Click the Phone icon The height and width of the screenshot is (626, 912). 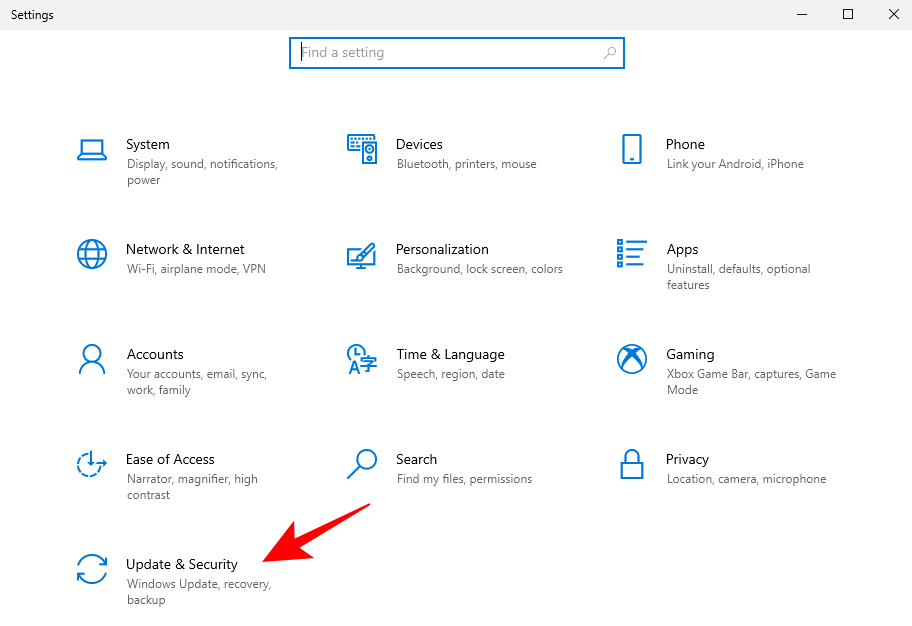631,149
